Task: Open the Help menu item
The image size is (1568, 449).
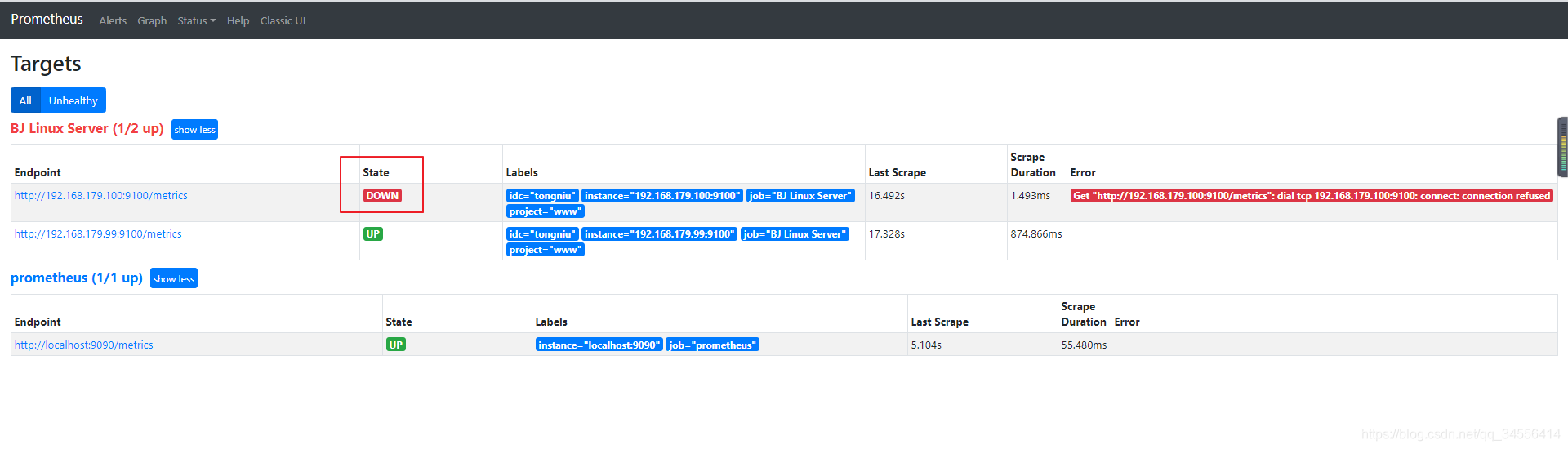Action: 238,20
